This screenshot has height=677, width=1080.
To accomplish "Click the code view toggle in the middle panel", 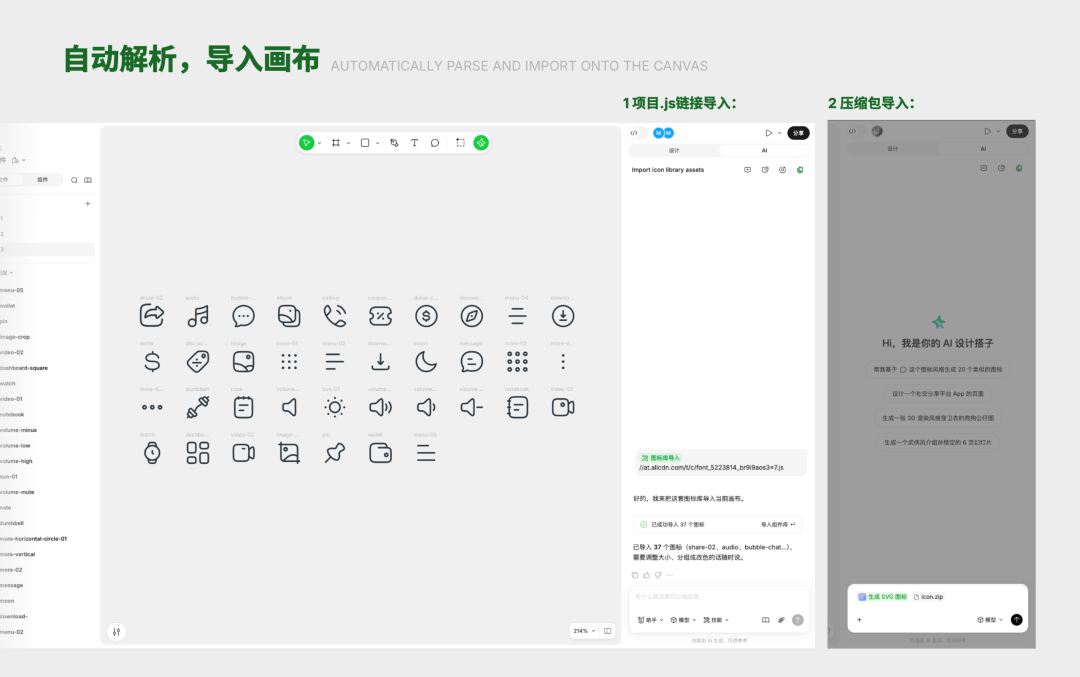I will [634, 133].
